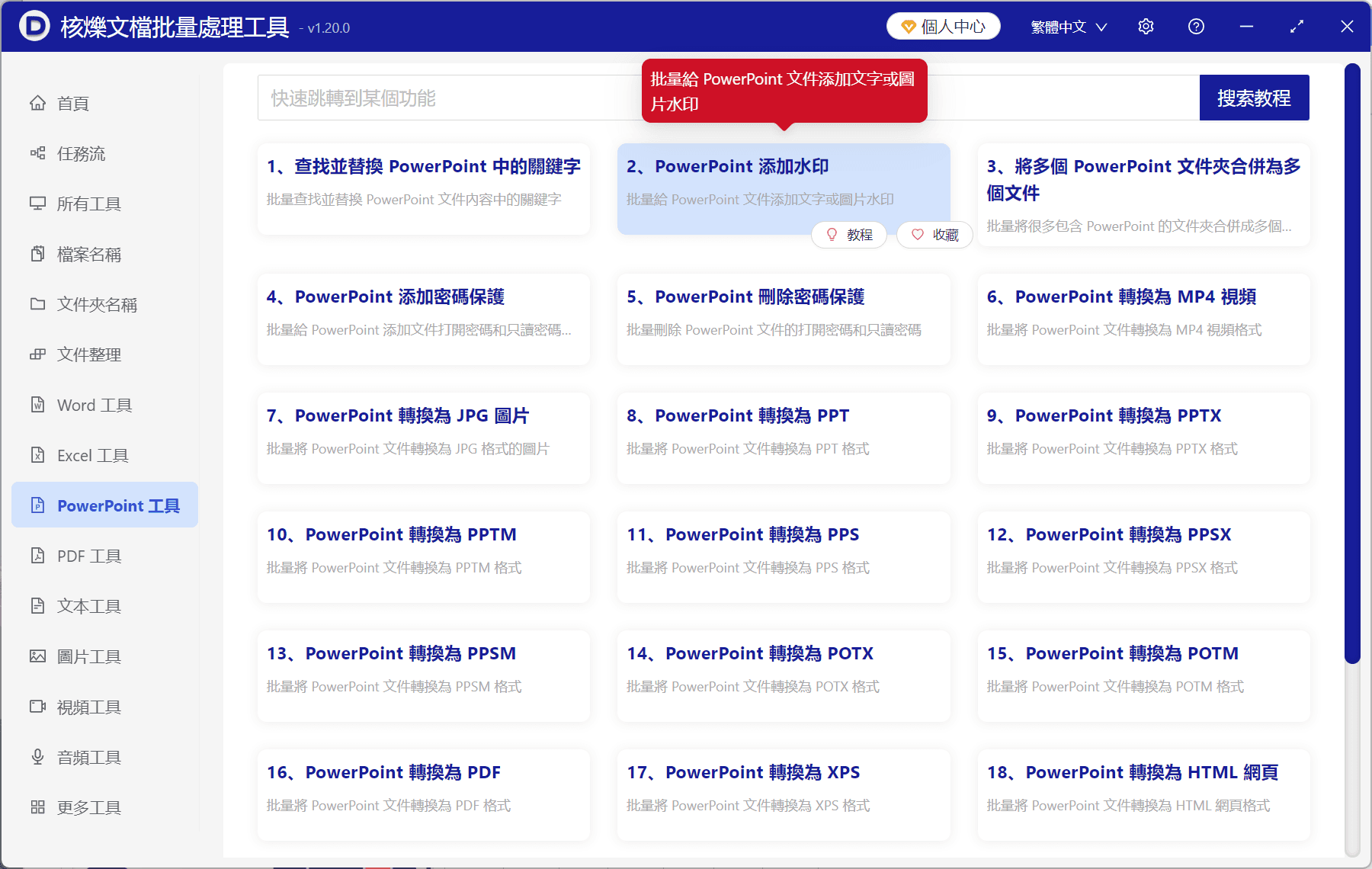Open the 文件夾名稱 tool
Image resolution: width=1372 pixels, height=869 pixels.
[96, 304]
